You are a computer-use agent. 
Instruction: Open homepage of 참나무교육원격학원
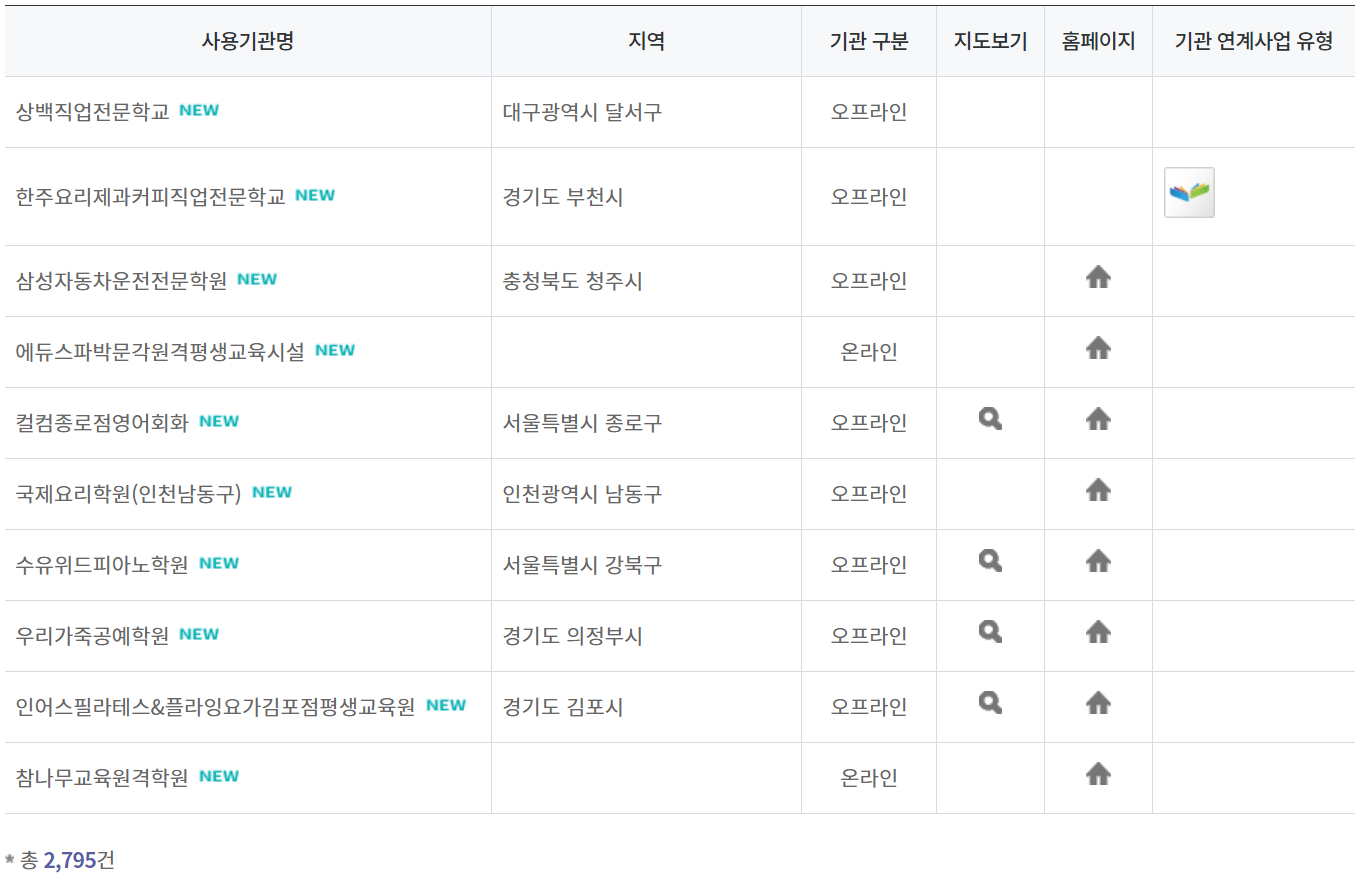tap(1097, 774)
